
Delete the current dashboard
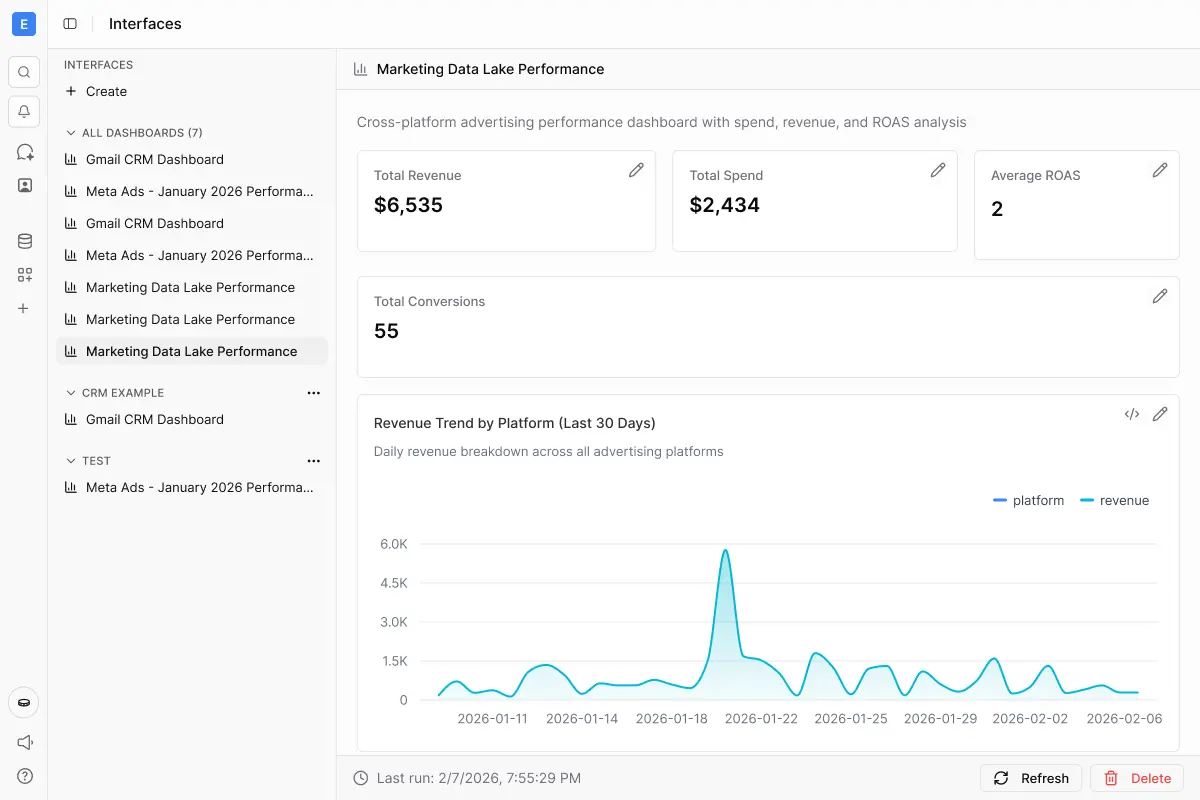click(1137, 777)
